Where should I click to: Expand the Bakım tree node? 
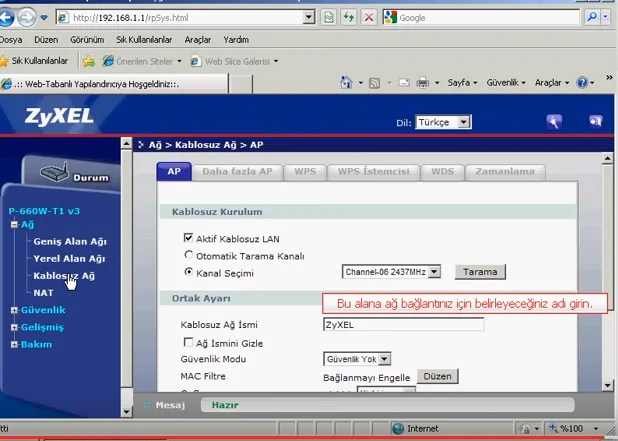pos(15,344)
